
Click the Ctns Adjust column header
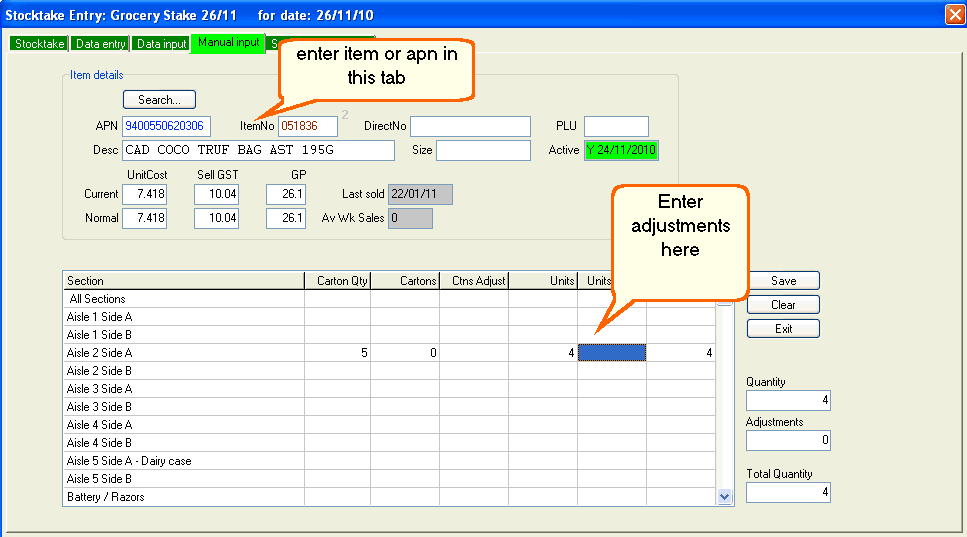coord(474,281)
